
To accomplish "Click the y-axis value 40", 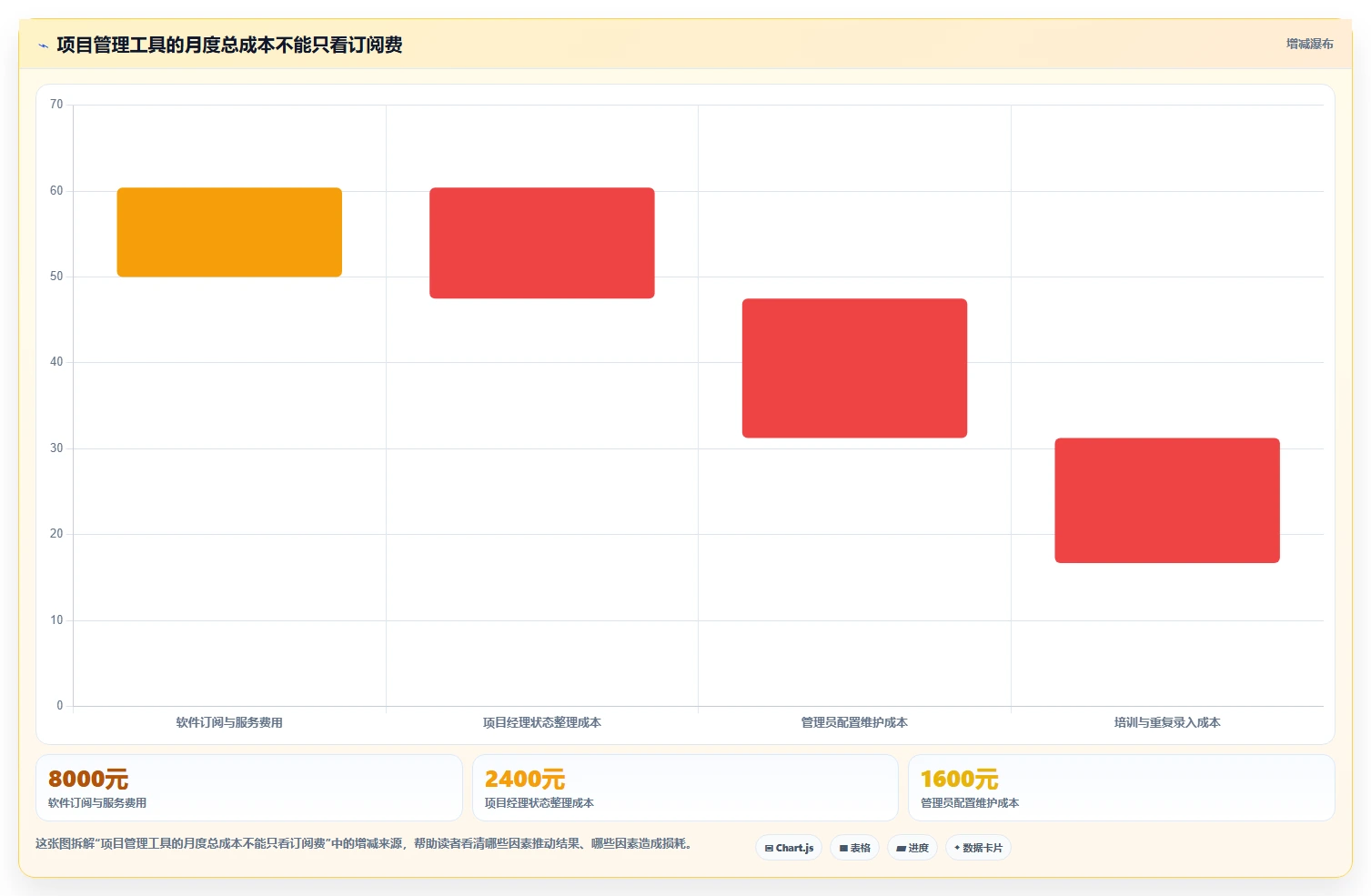I will pyautogui.click(x=56, y=362).
